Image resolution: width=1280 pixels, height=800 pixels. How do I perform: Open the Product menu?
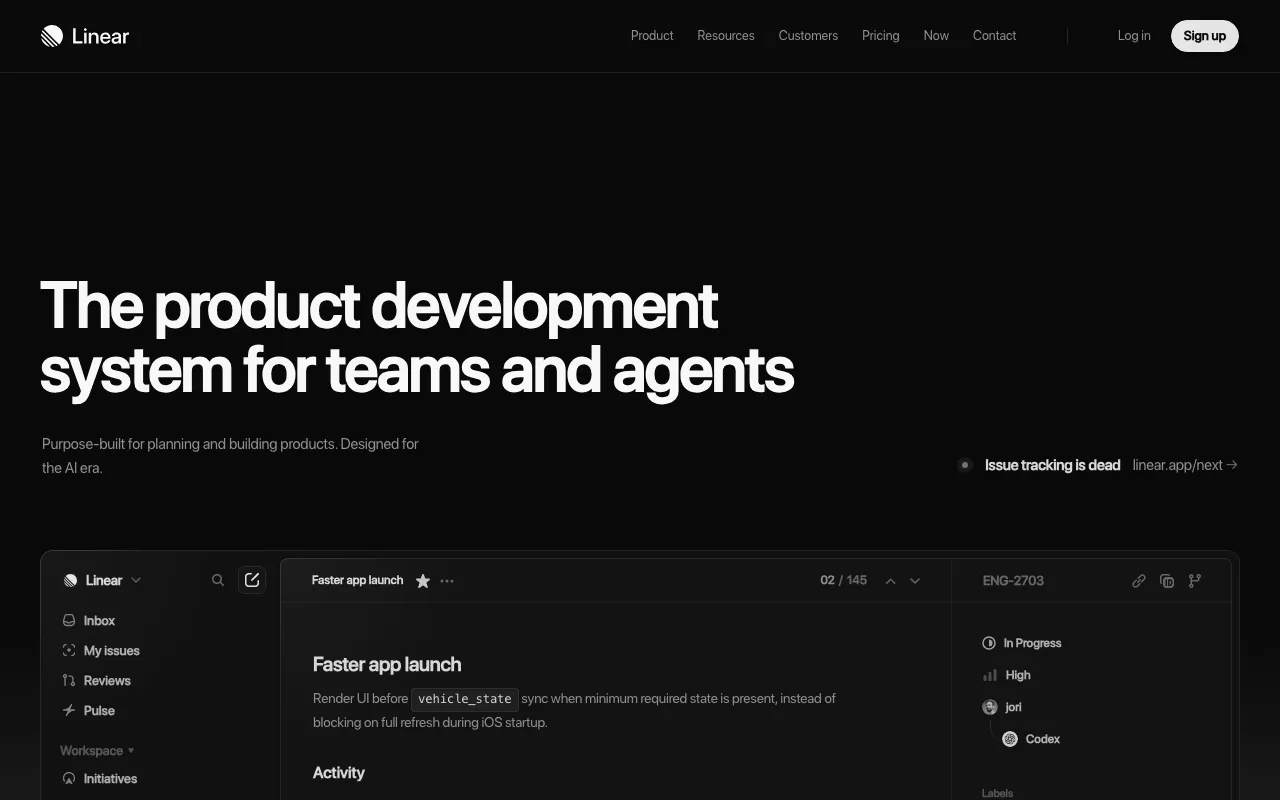[x=652, y=36]
